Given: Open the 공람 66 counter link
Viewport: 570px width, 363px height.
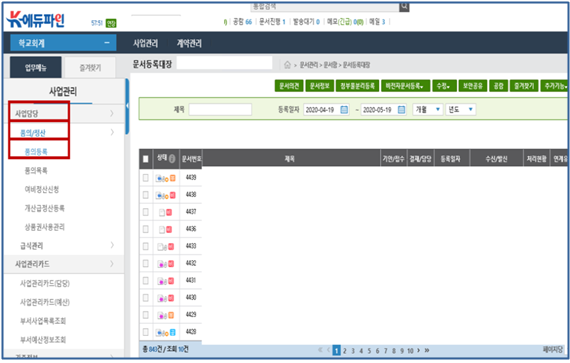Looking at the screenshot, I should click(x=242, y=22).
